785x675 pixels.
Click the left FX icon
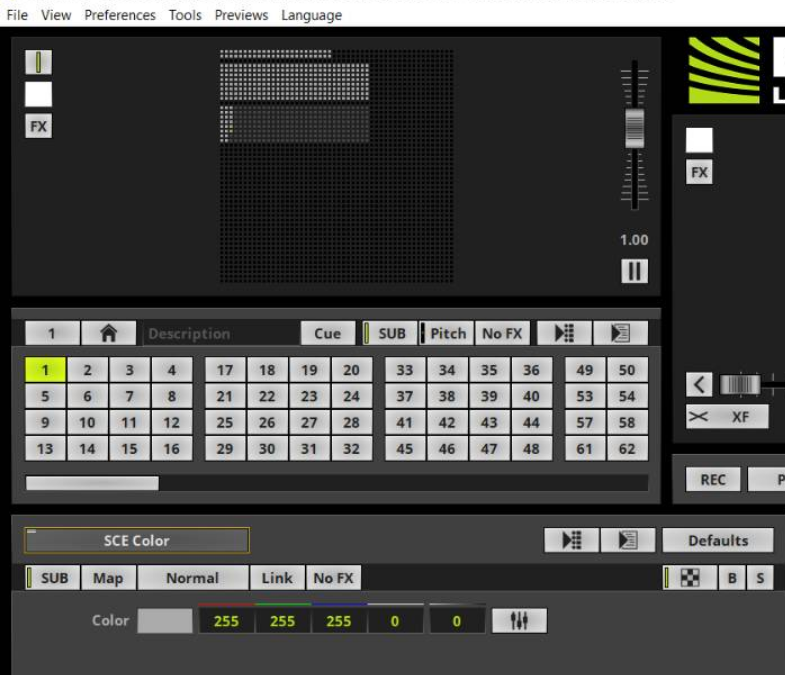38,127
